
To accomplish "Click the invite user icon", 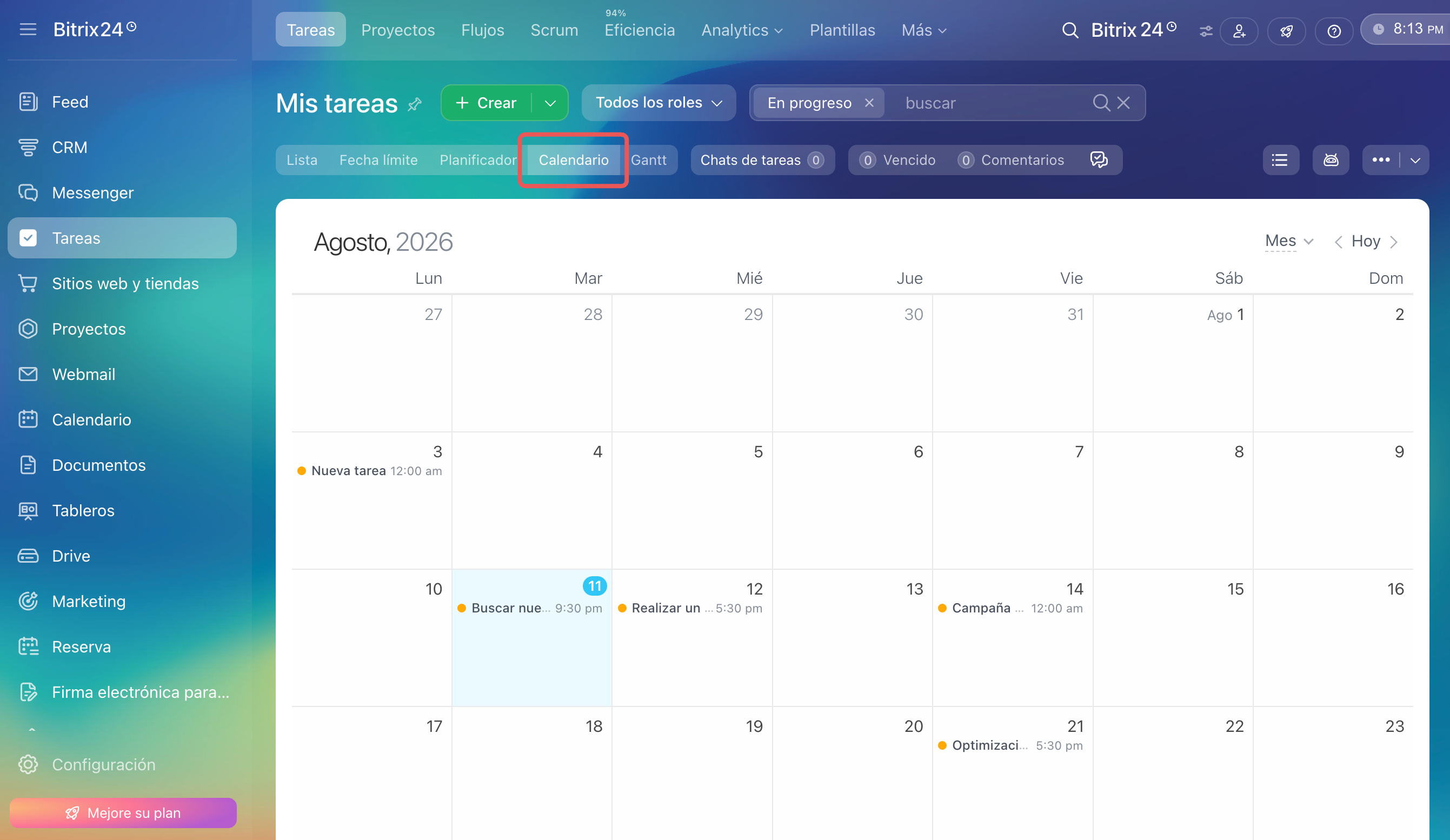I will pos(1239,30).
